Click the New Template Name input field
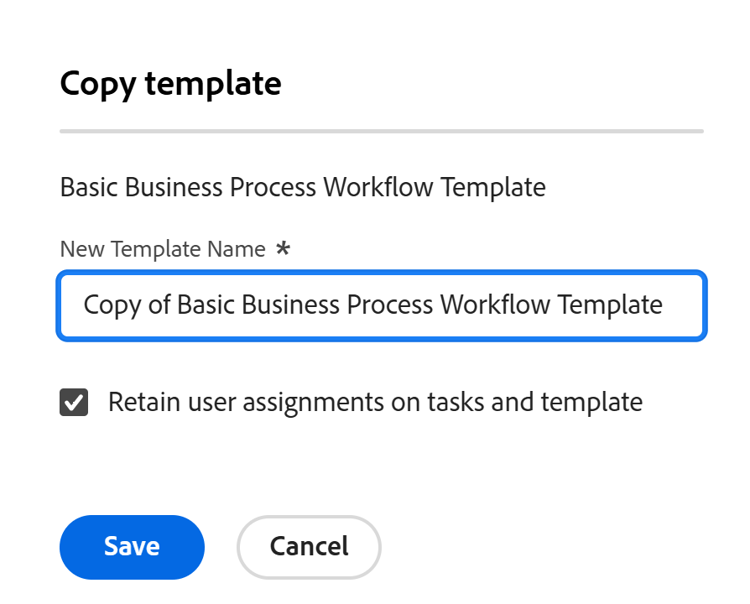Screen dimensions: 750x604 click(382, 305)
